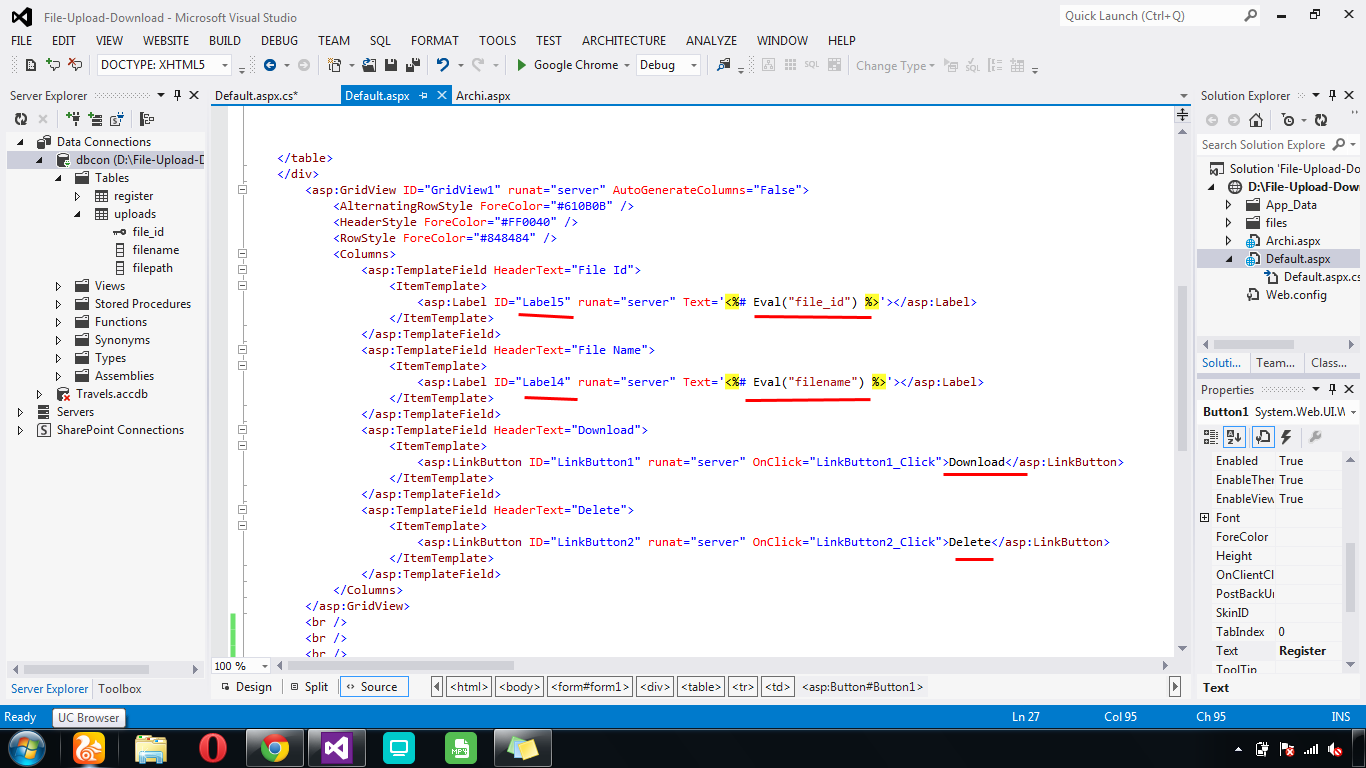Screen dimensions: 1366x768
Task: Click the Home icon in Solution Explorer
Action: [1255, 120]
